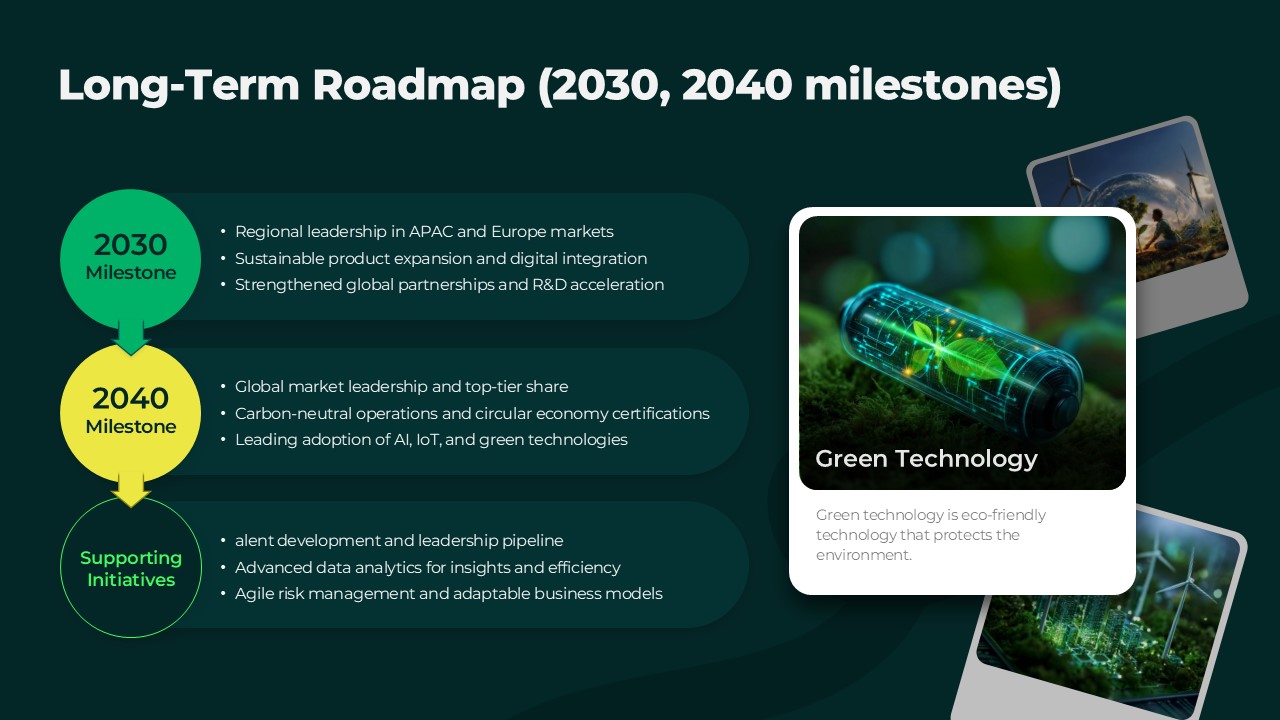Click the yellow down arrow below 2040 circle
Viewport: 1280px width, 720px height.
tap(131, 491)
